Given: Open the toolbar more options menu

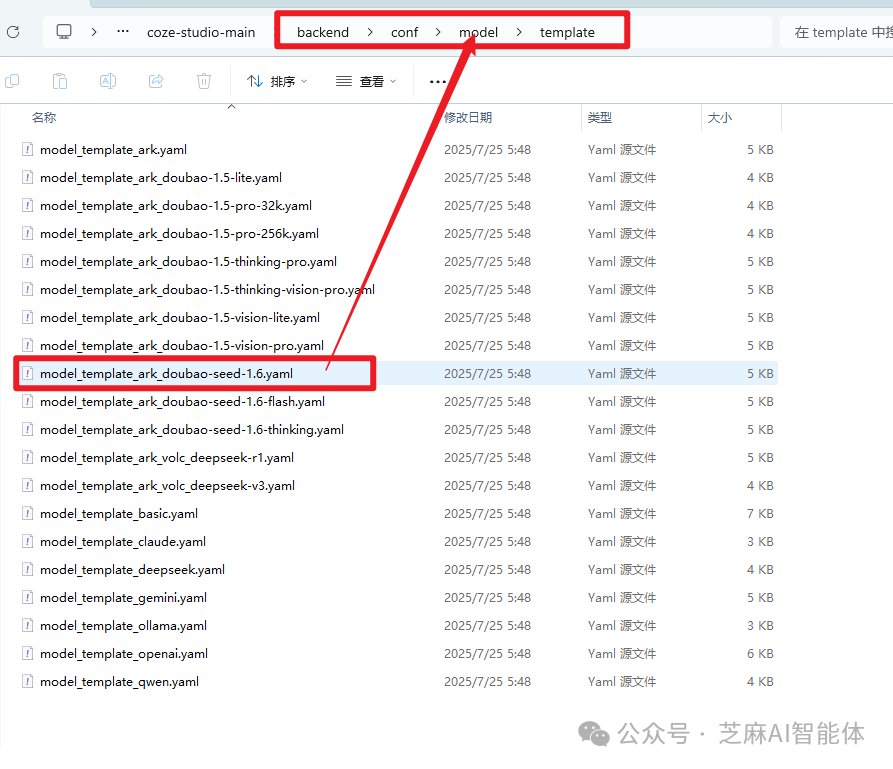Looking at the screenshot, I should tap(437, 82).
